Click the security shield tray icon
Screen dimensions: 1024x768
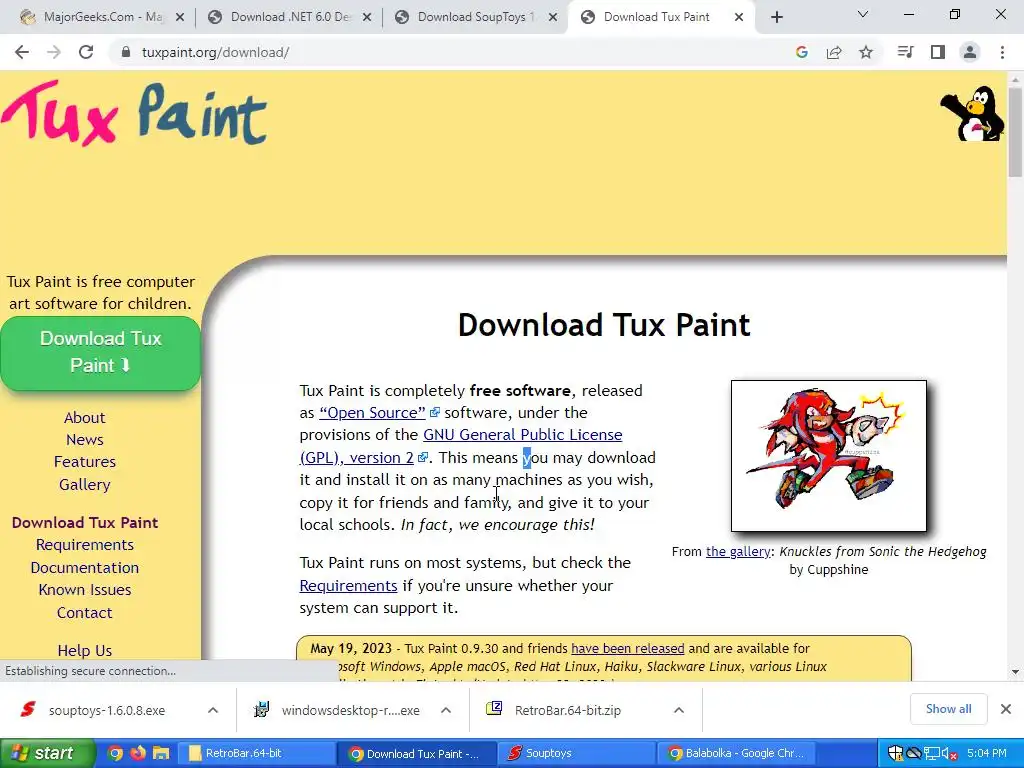(895, 754)
